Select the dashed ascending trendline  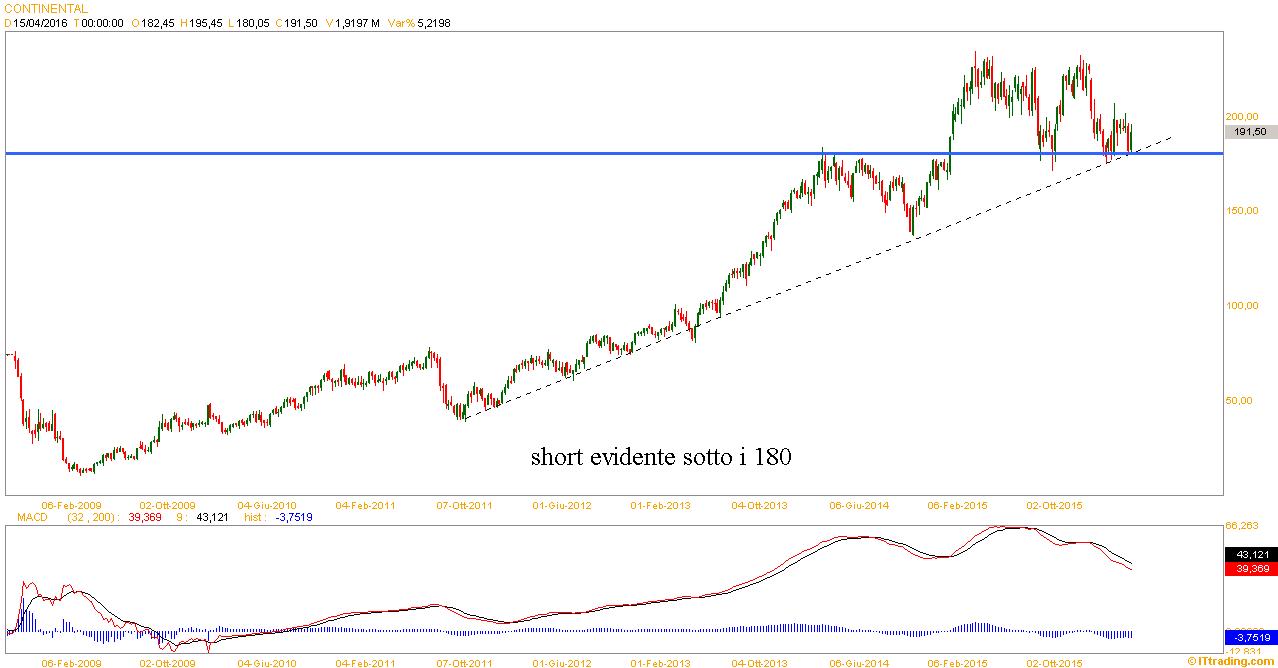(x=800, y=279)
